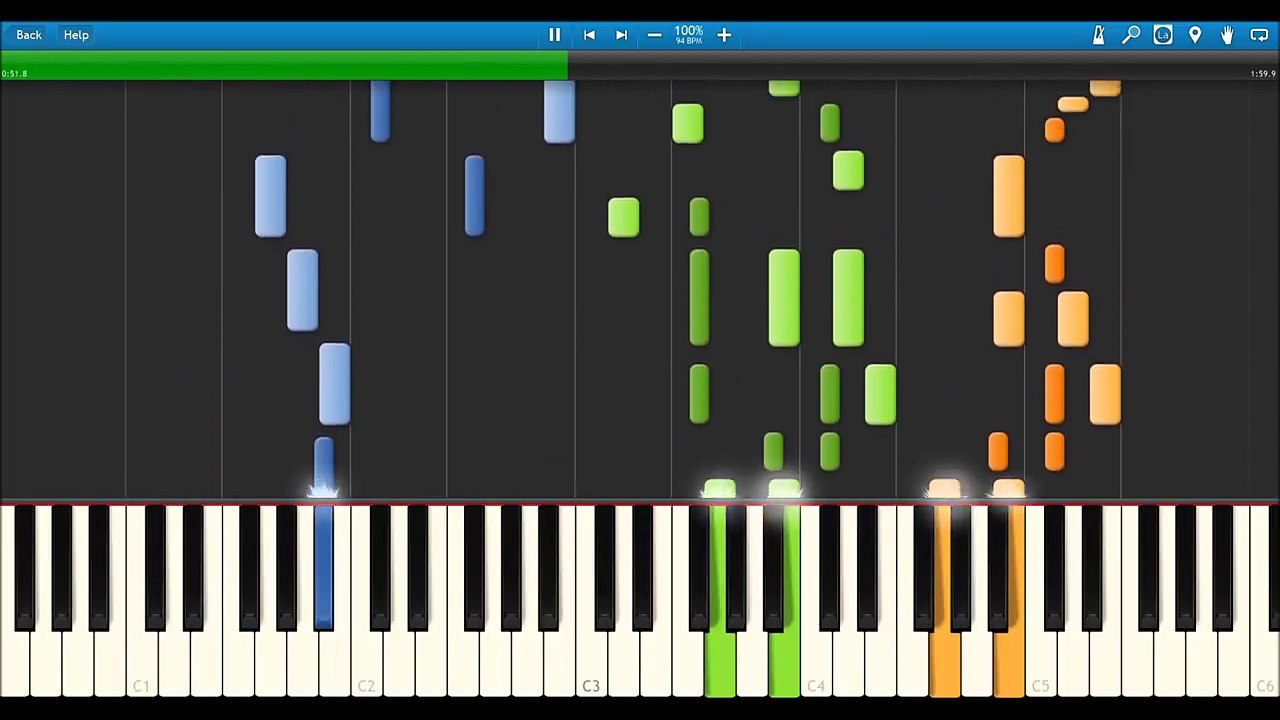1280x720 pixels.
Task: Click the 100% 94 BPM speed readout
Action: pyautogui.click(x=689, y=35)
